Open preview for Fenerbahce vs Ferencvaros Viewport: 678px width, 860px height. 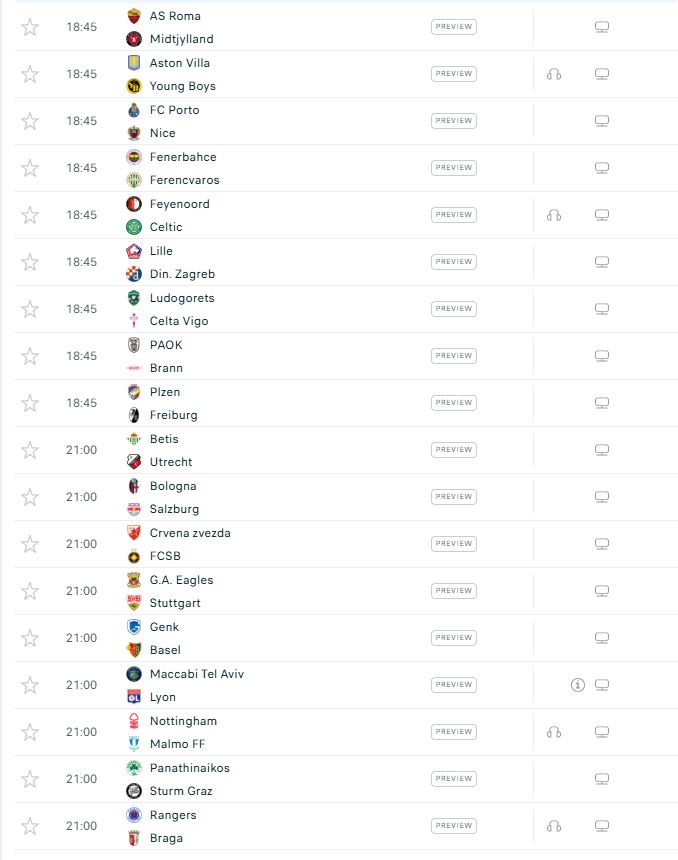click(x=454, y=168)
